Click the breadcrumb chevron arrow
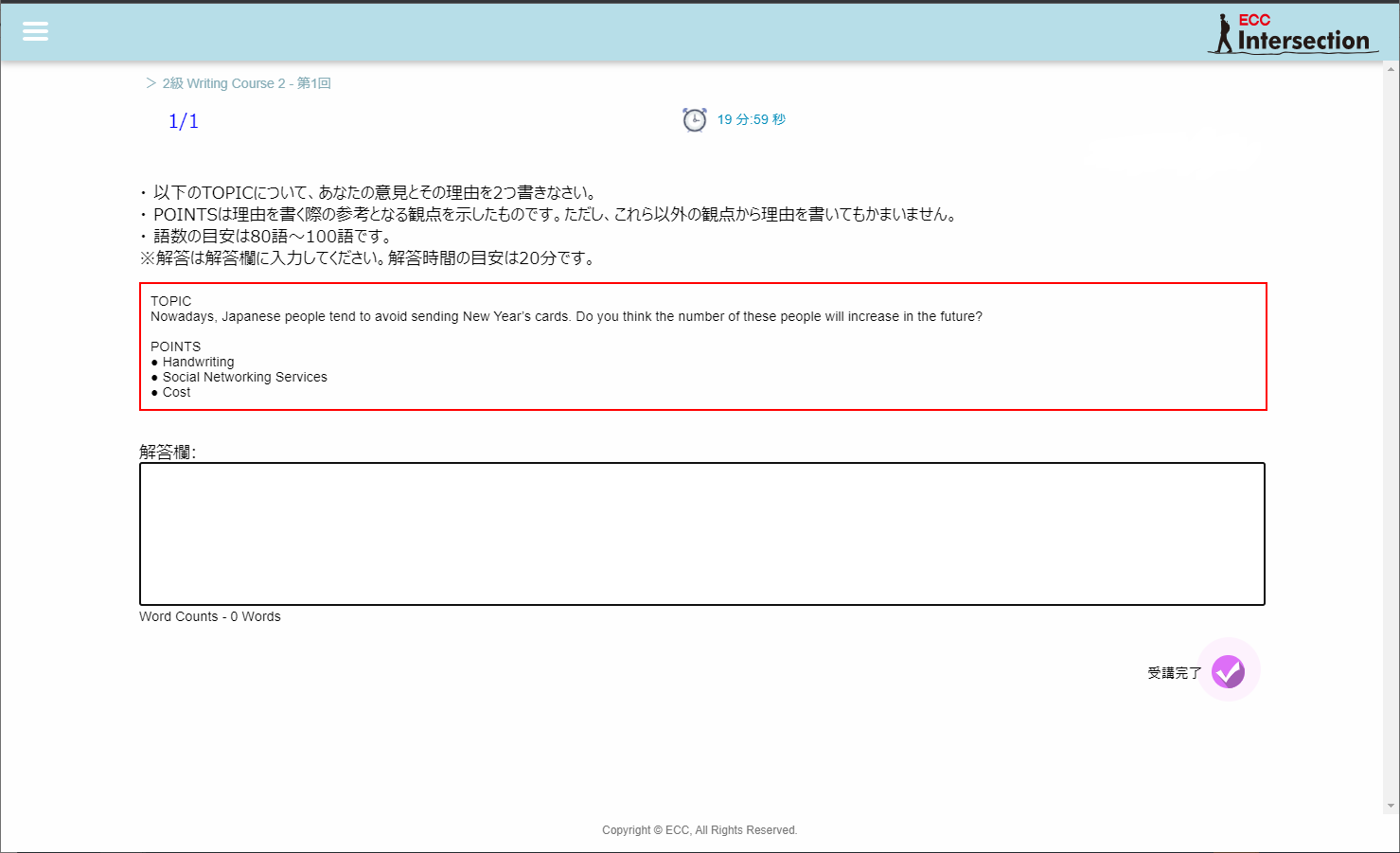 [150, 82]
